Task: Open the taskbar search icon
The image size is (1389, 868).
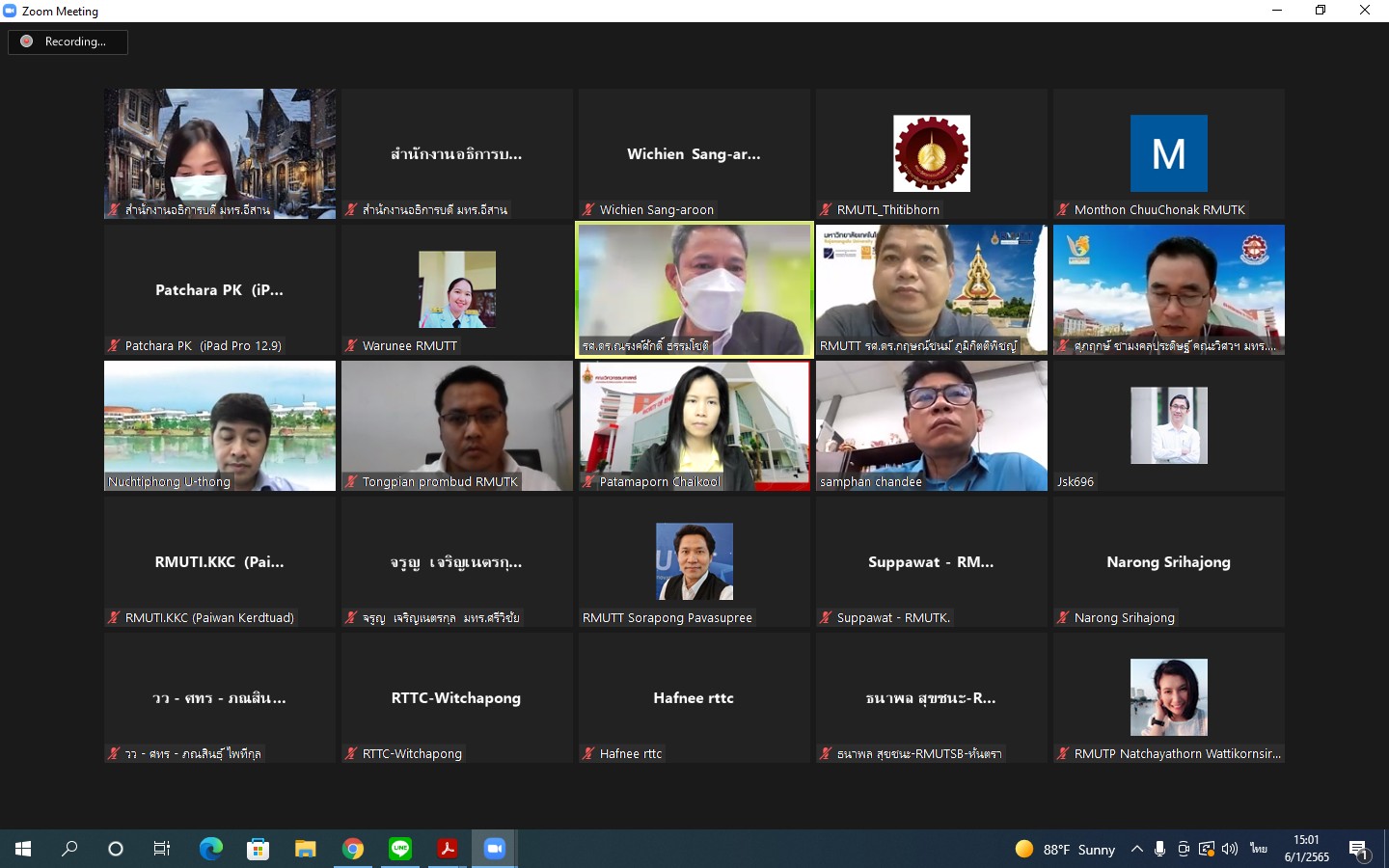Action: tap(69, 849)
